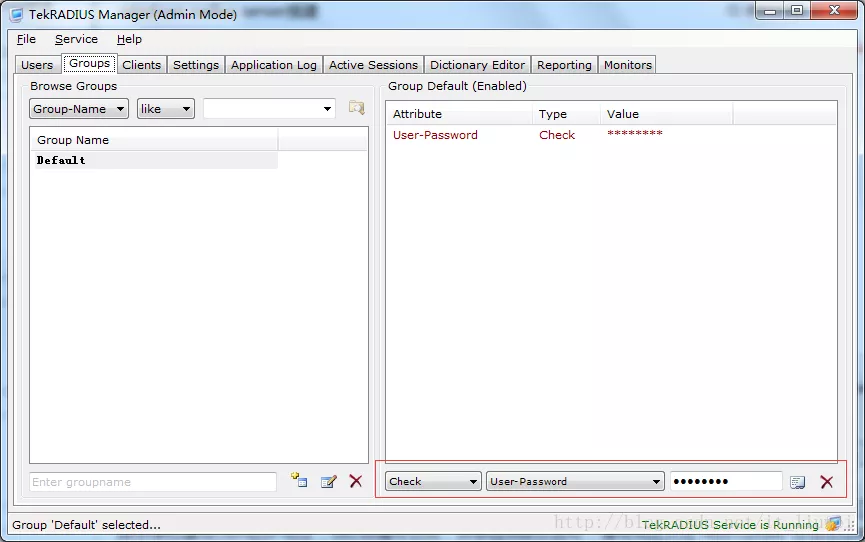This screenshot has width=865, height=542.
Task: Select the Default group in list
Action: click(x=61, y=160)
